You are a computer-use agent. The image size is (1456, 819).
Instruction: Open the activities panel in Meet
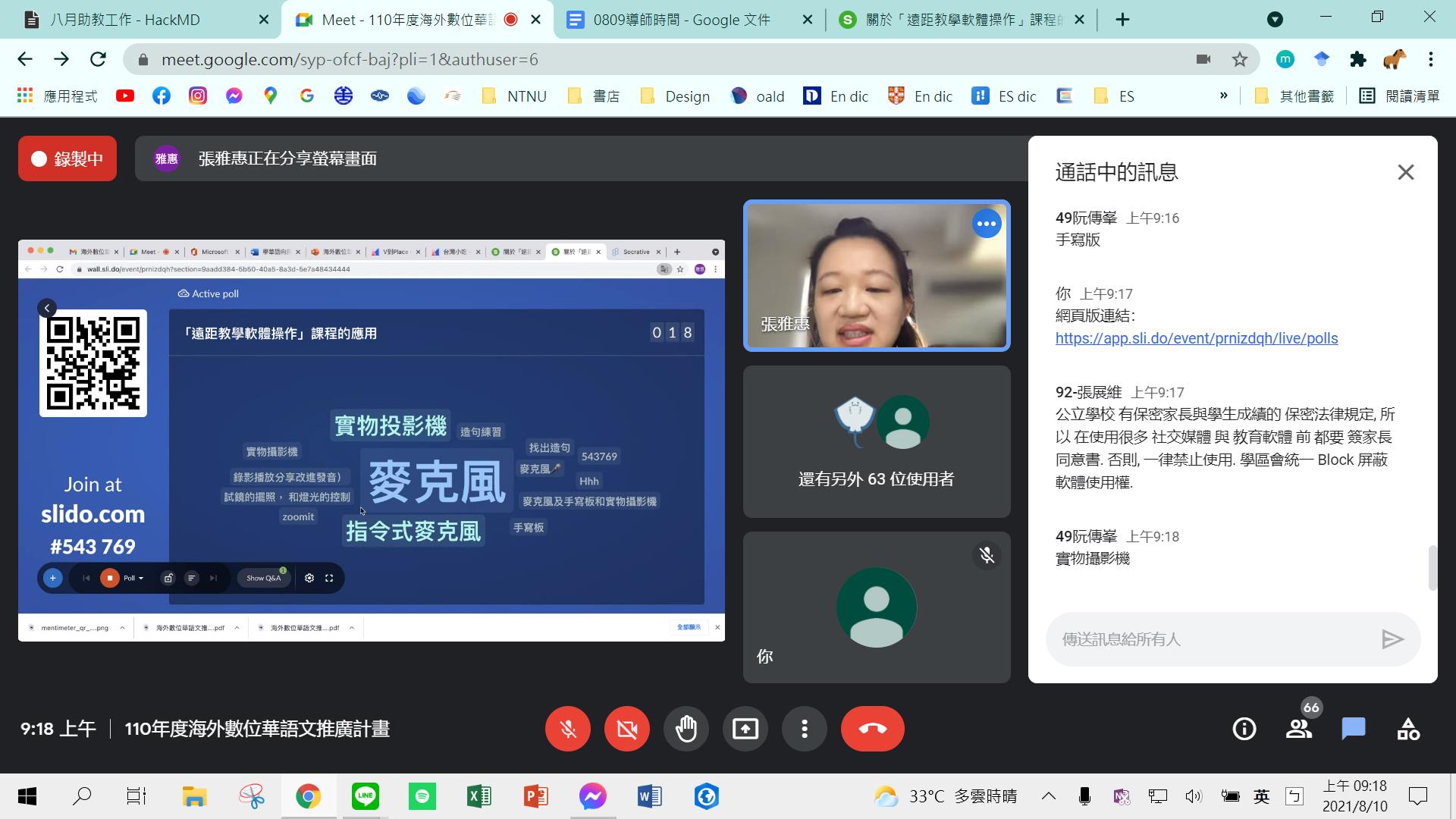1407,728
